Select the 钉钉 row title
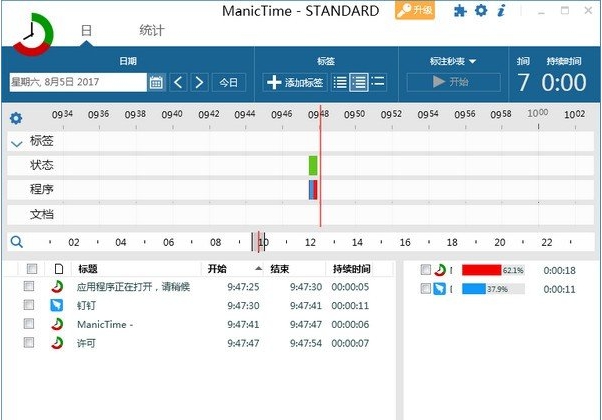This screenshot has height=420, width=602. click(x=86, y=306)
